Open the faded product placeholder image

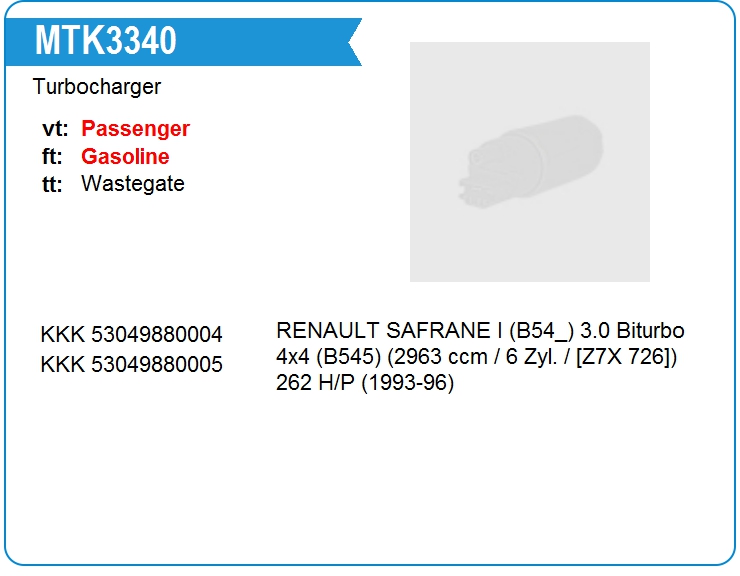530,162
